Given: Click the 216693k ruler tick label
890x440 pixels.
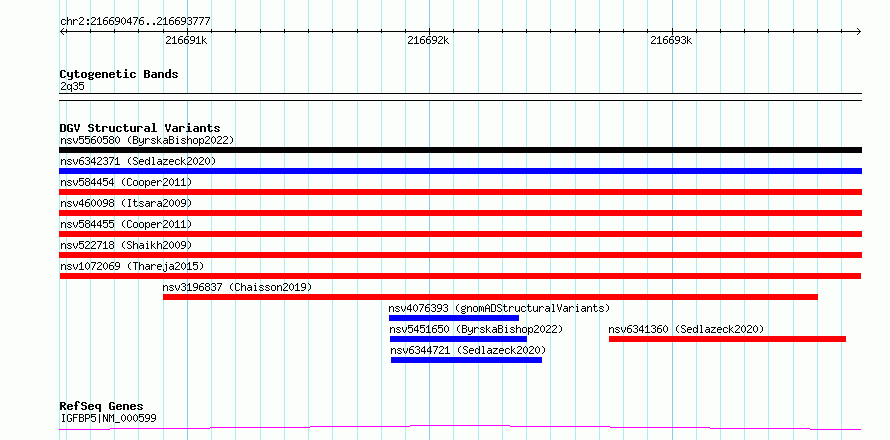Looking at the screenshot, I should click(x=671, y=40).
